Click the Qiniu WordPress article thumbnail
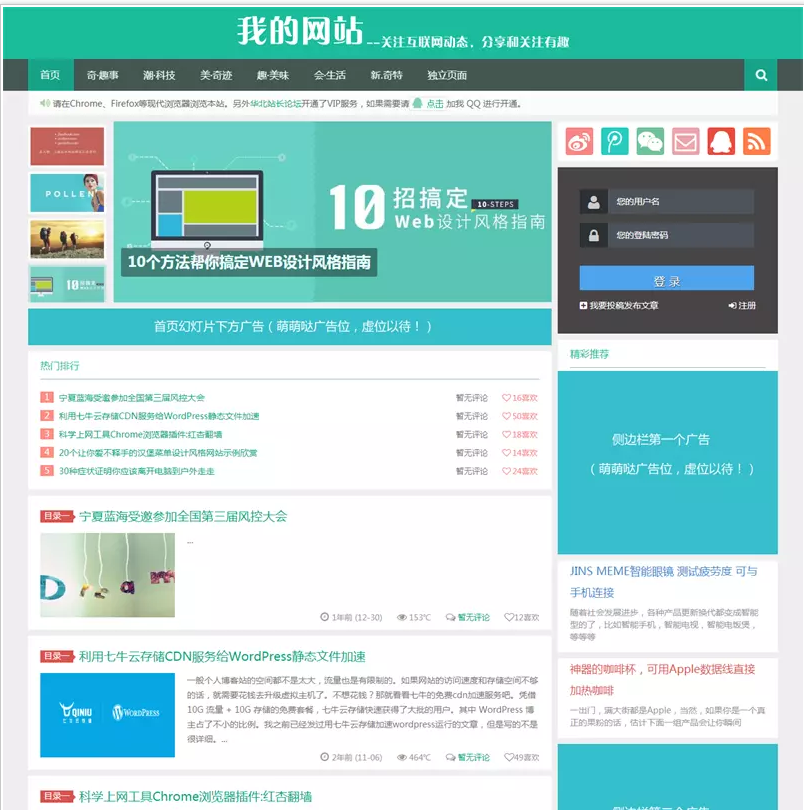 [x=107, y=715]
